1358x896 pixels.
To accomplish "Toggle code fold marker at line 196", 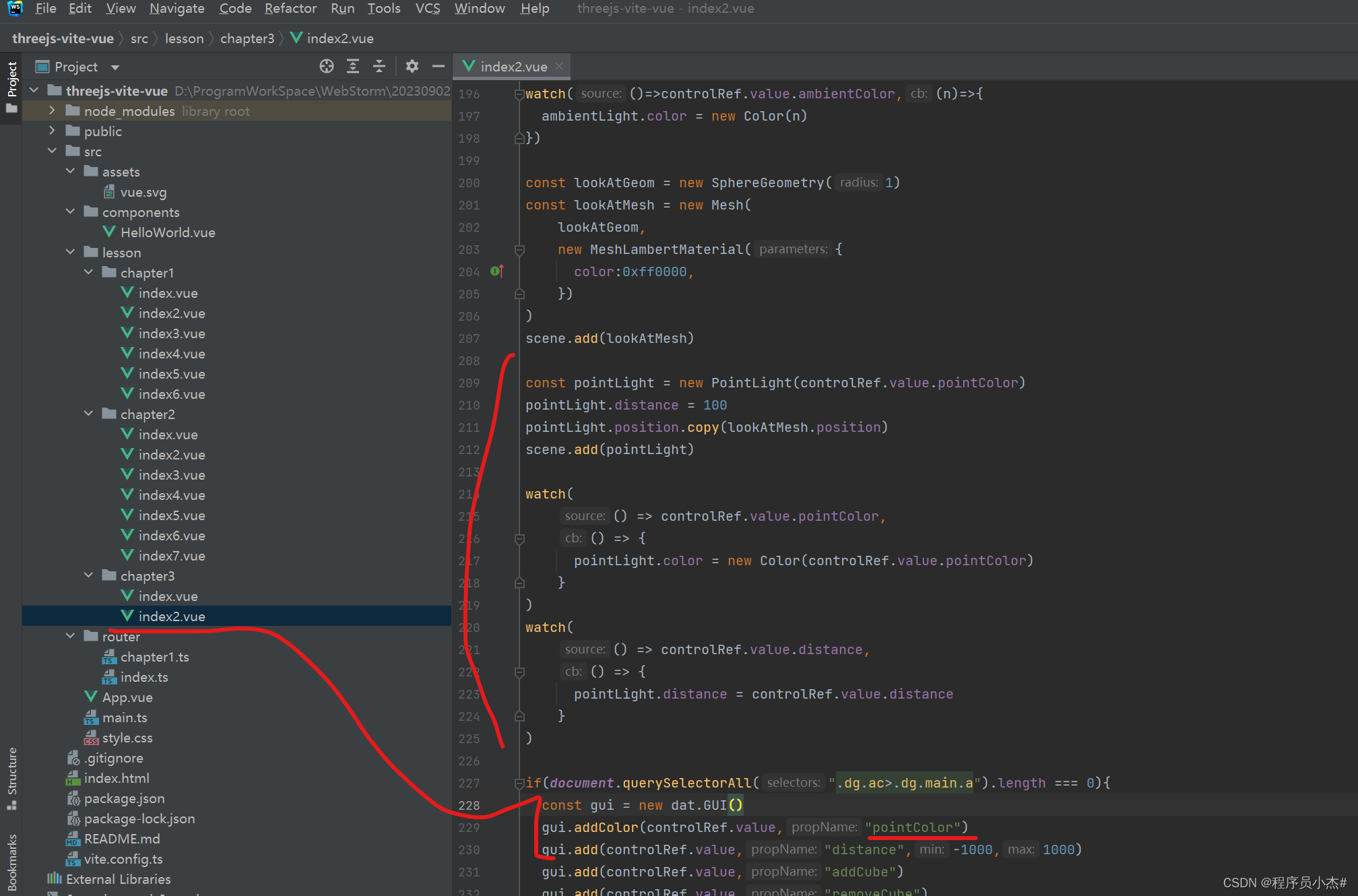I will point(519,94).
